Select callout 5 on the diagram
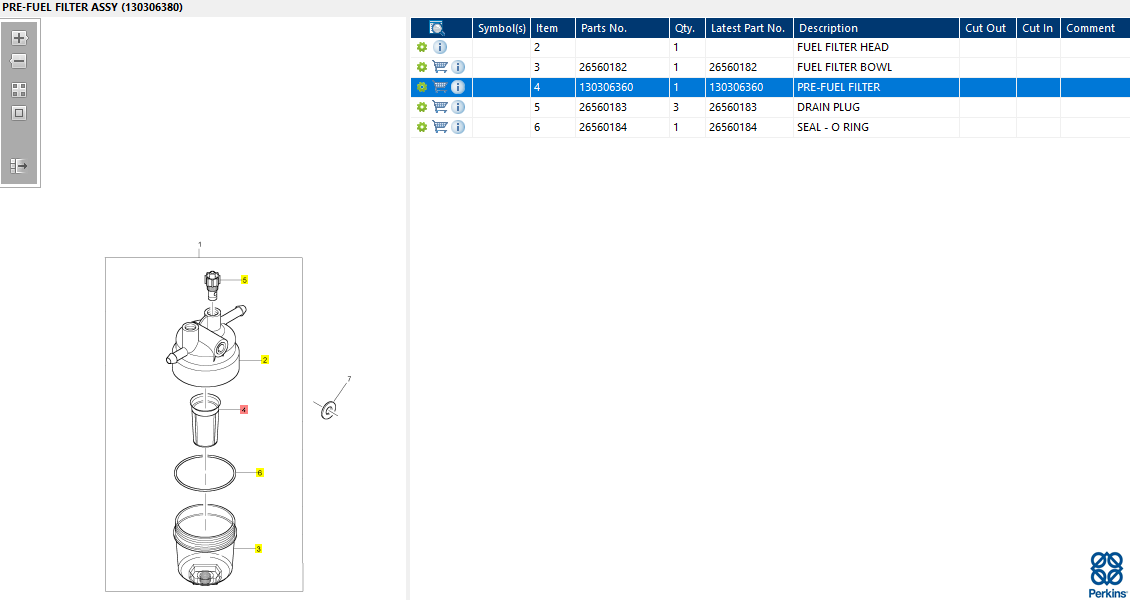 [x=244, y=279]
